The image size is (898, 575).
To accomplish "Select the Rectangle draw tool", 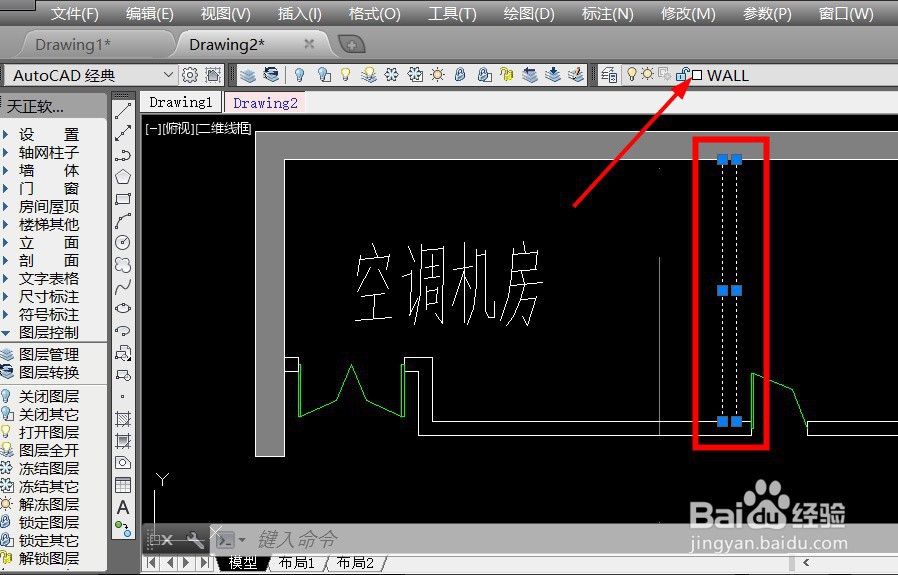I will coord(123,199).
